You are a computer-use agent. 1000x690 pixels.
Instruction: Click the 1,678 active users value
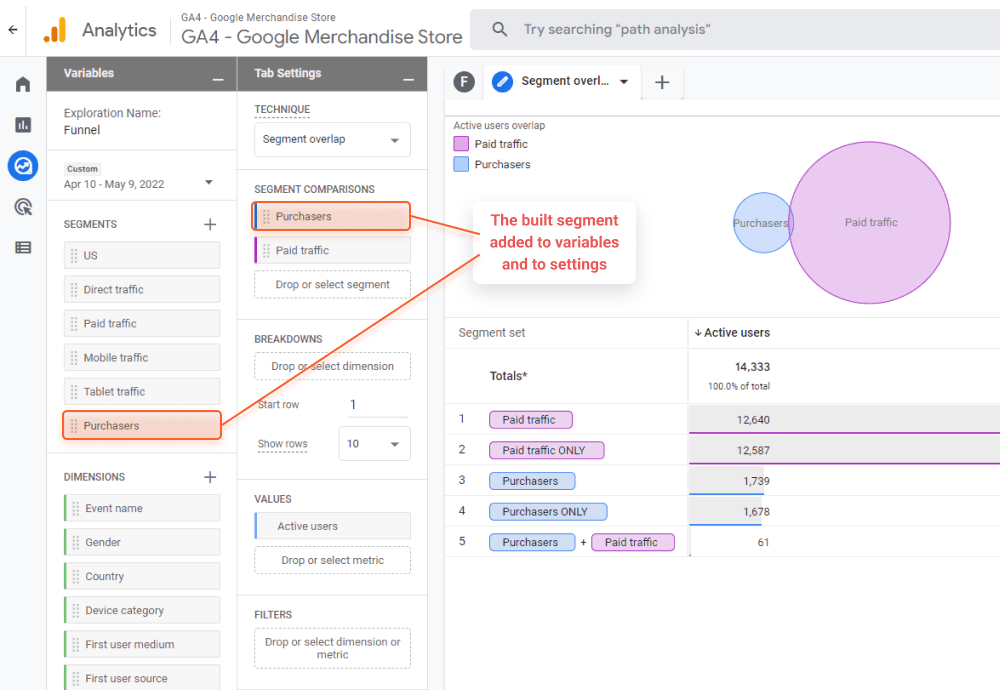[x=756, y=511]
